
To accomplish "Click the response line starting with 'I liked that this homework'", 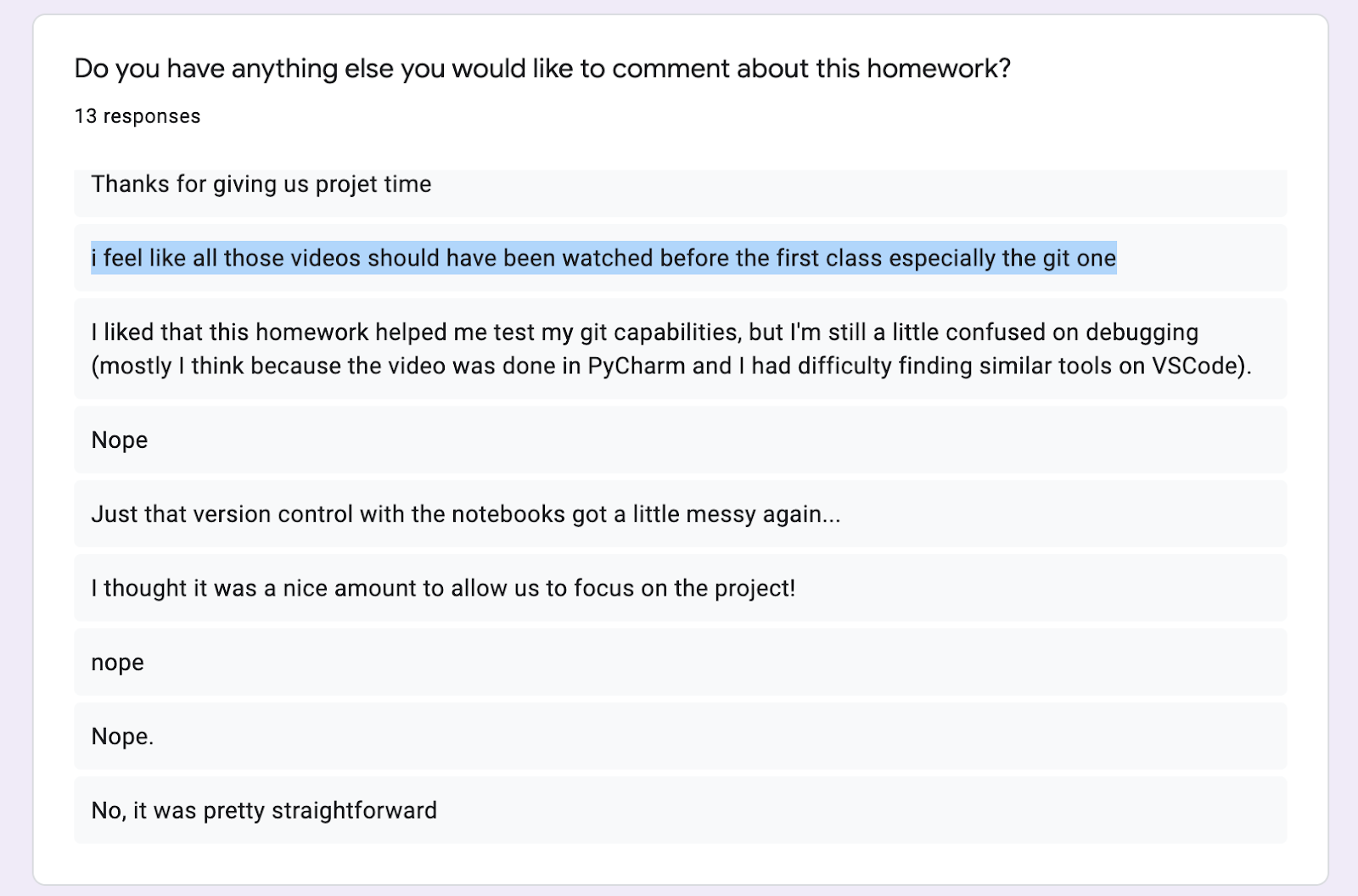I will pos(645,332).
